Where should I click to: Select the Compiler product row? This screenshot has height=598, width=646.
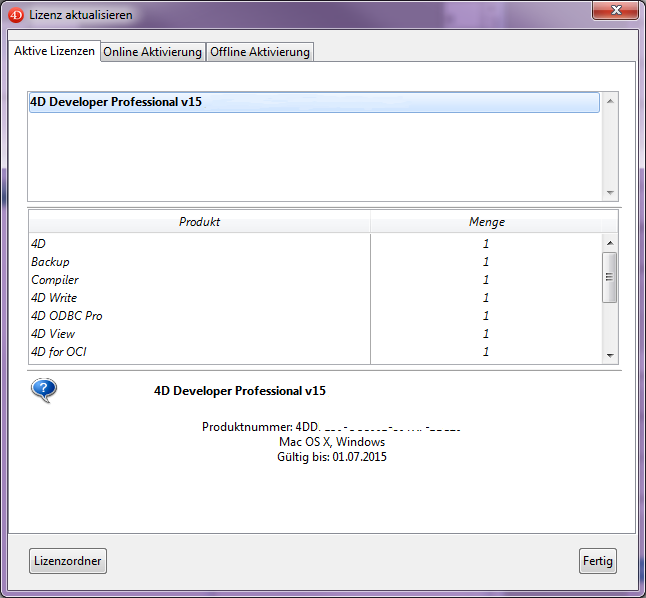tap(316, 280)
